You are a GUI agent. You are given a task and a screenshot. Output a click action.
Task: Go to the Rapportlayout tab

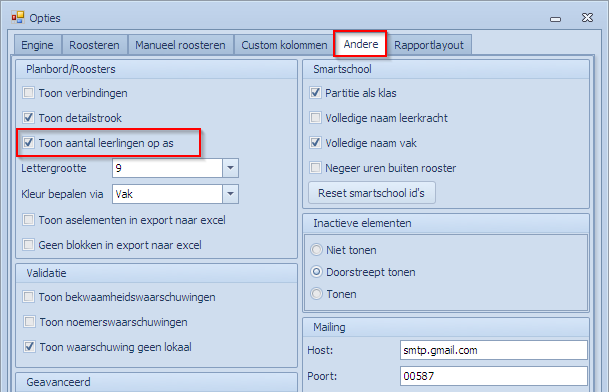click(429, 45)
